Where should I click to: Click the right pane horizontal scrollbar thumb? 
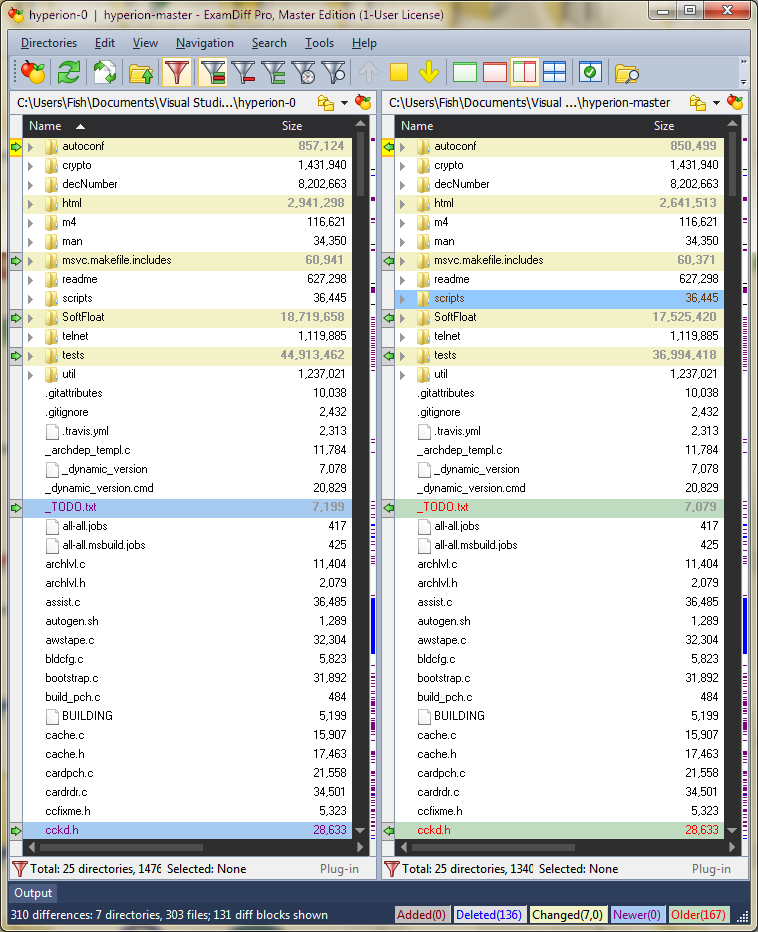(493, 848)
